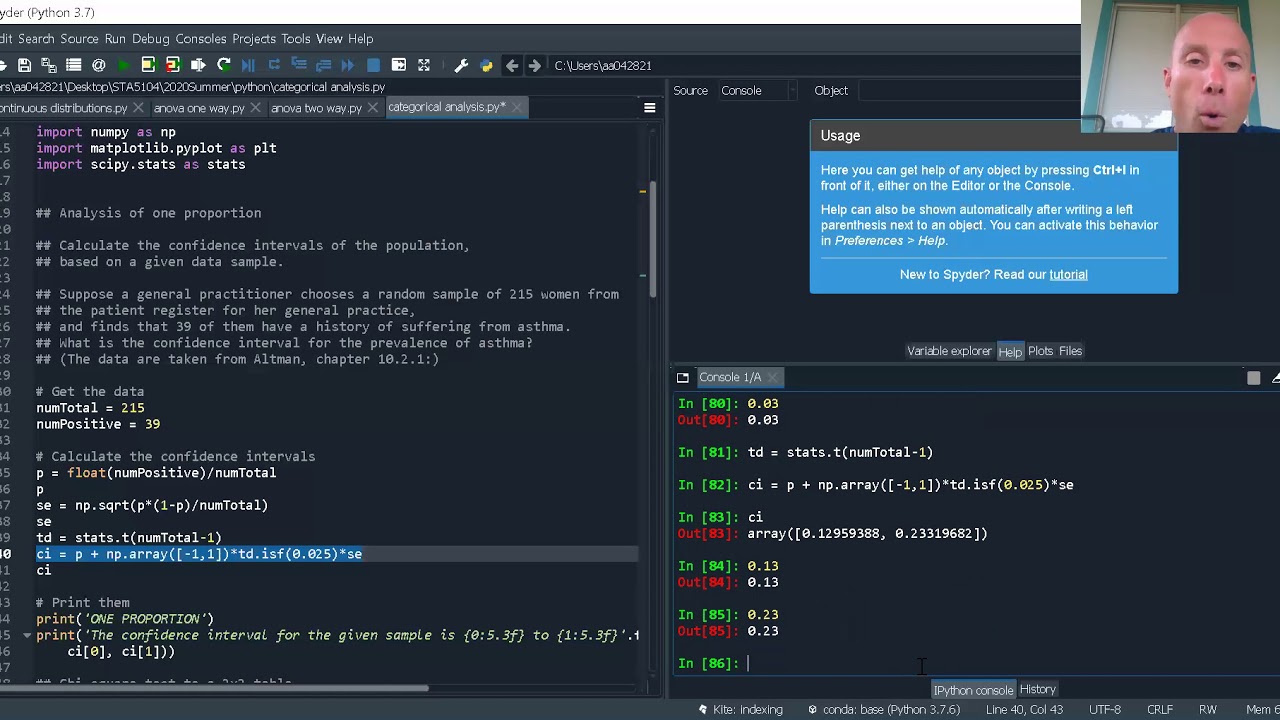Maximize the current pane icon
Image resolution: width=1280 pixels, height=720 pixels.
click(399, 65)
